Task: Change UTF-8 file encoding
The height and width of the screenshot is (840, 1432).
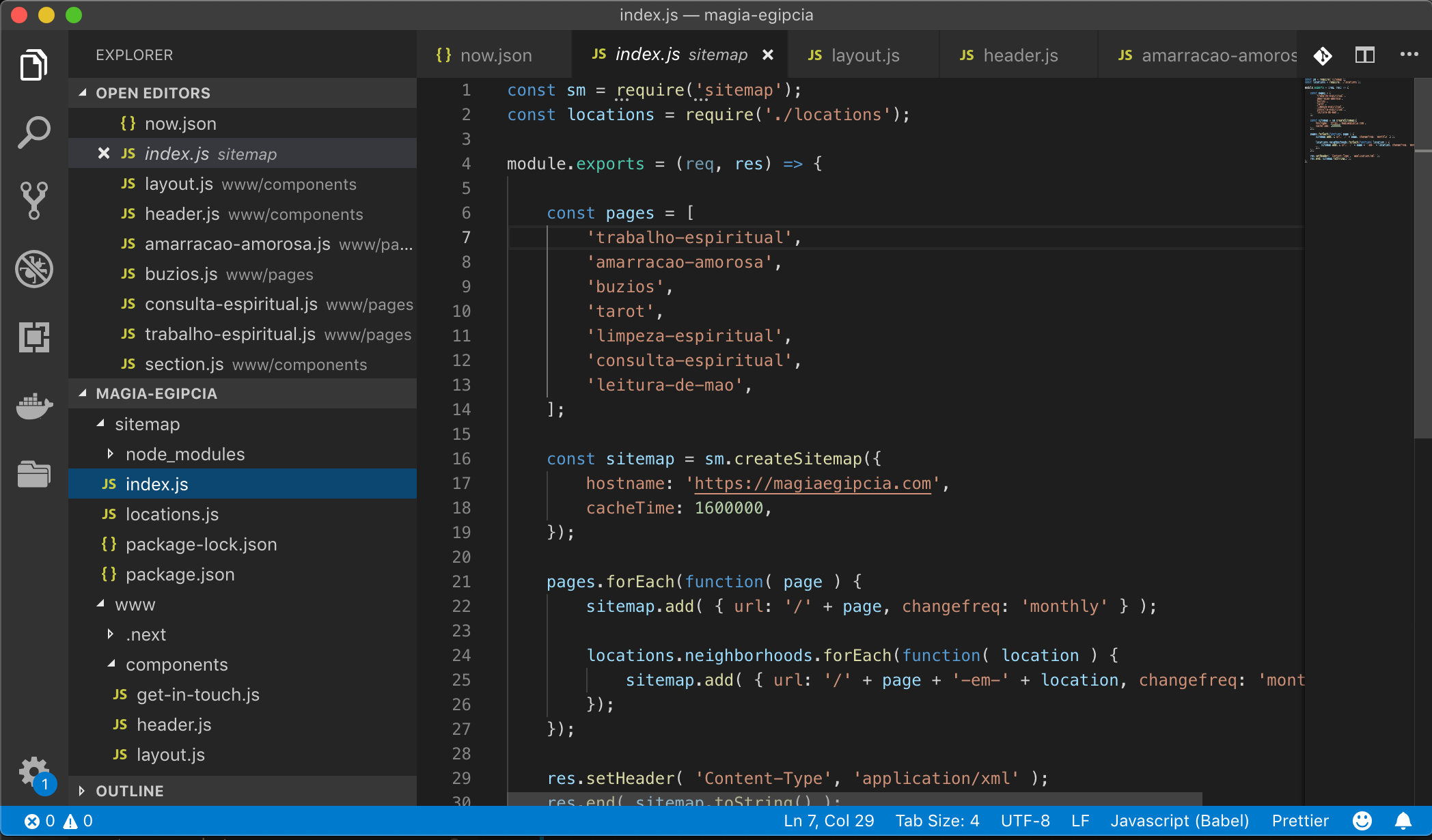Action: point(1025,821)
